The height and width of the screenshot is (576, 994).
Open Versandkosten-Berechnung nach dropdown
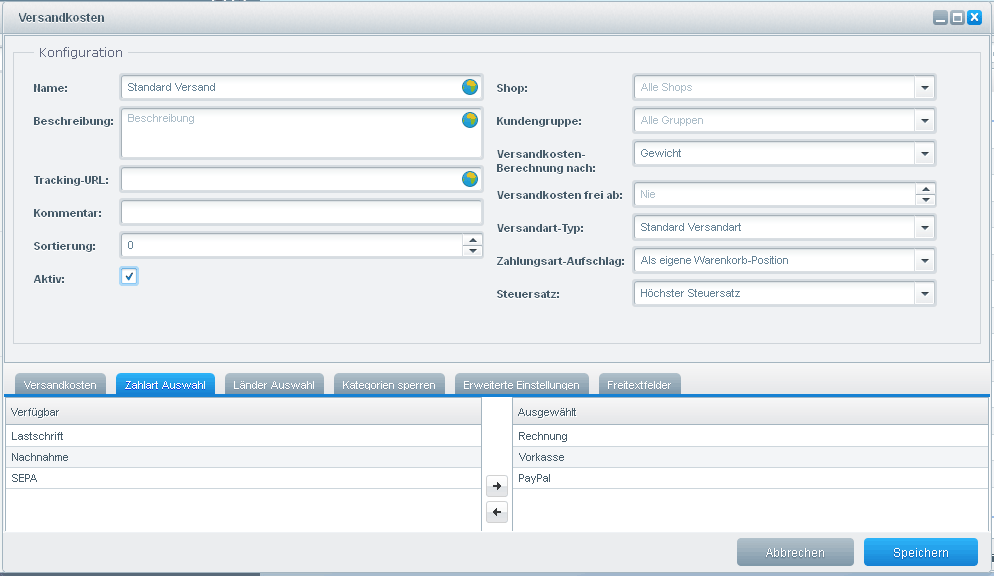[x=925, y=153]
